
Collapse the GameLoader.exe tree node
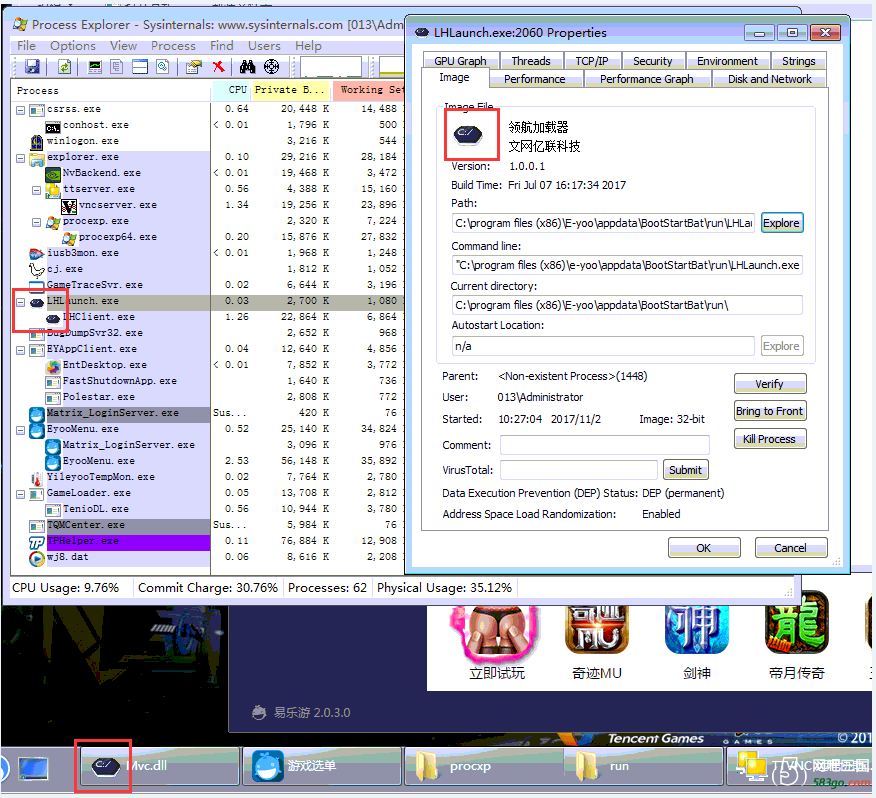pyautogui.click(x=21, y=494)
